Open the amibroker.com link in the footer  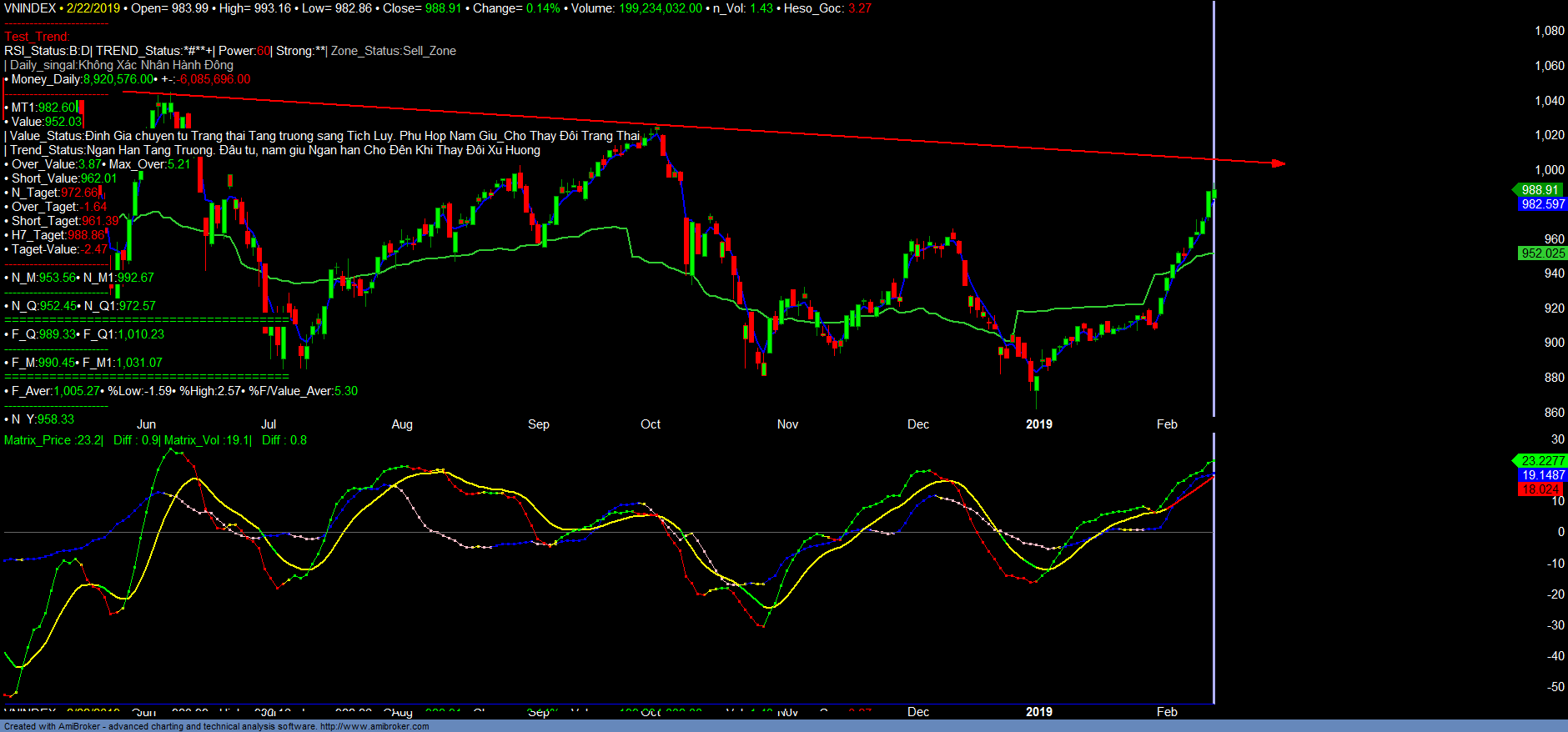(x=374, y=726)
